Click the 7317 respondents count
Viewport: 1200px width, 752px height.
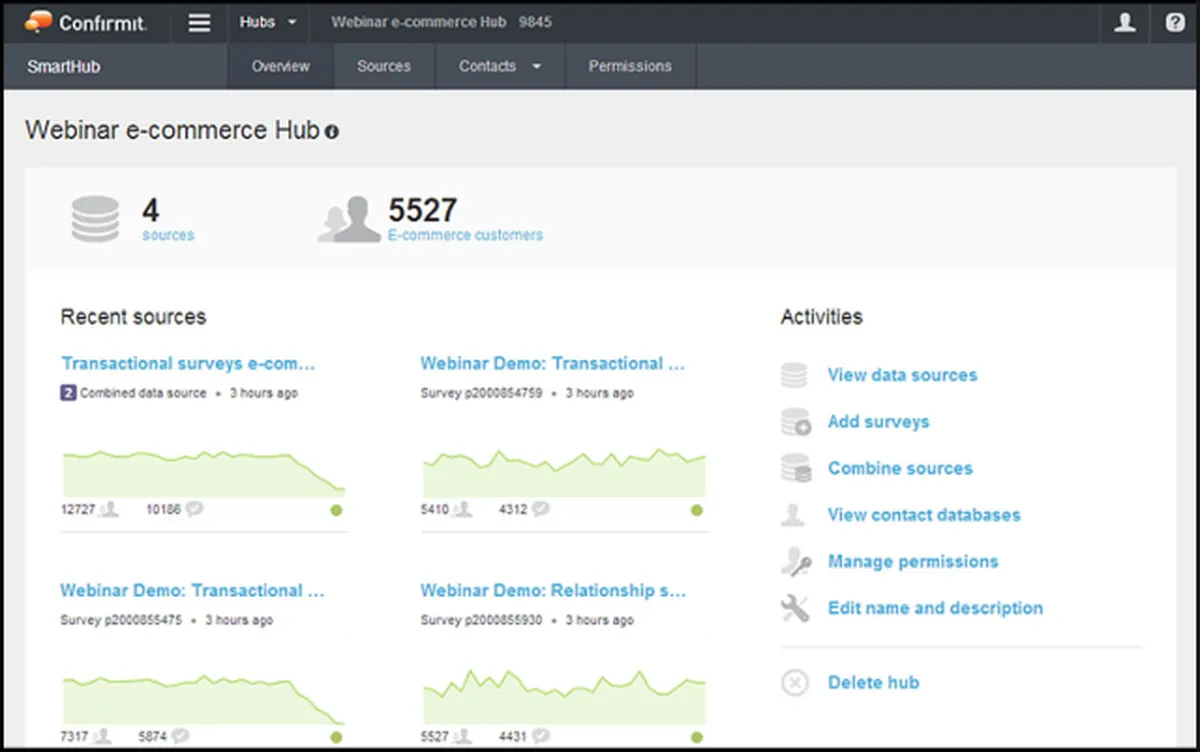[x=74, y=737]
